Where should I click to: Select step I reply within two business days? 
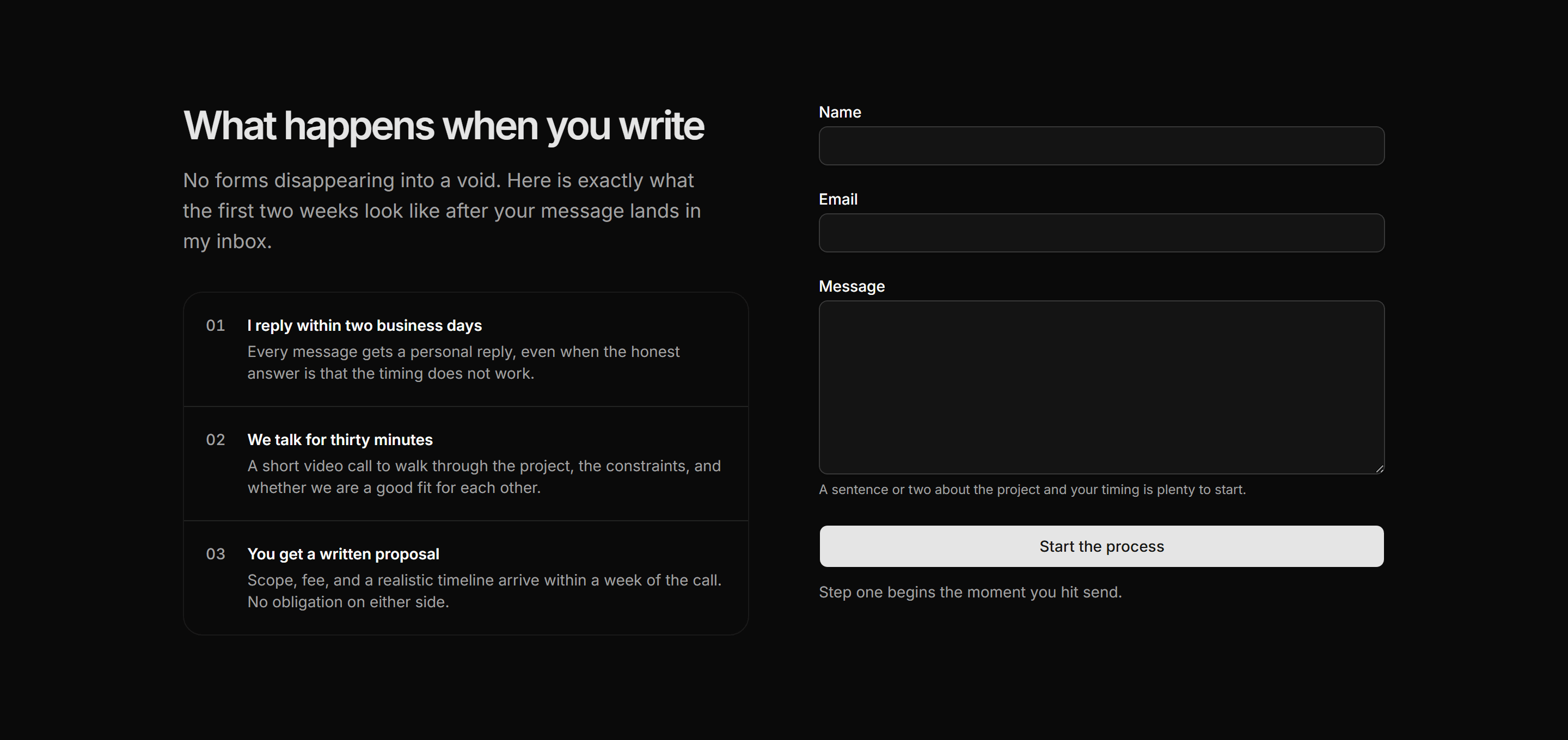click(465, 349)
